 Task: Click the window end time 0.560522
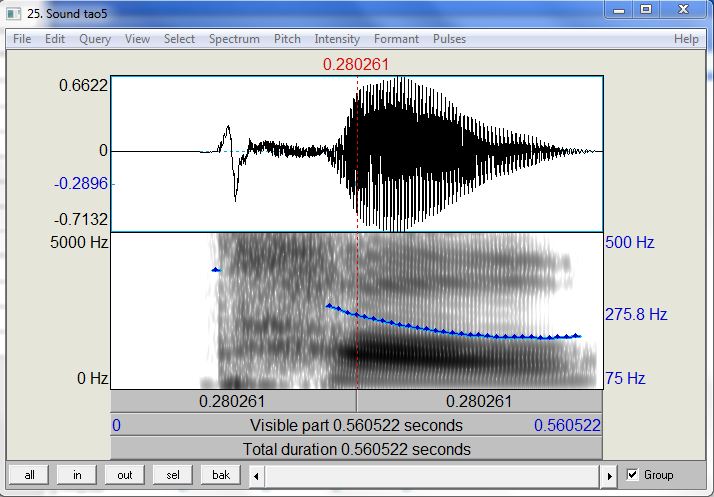pyautogui.click(x=567, y=425)
